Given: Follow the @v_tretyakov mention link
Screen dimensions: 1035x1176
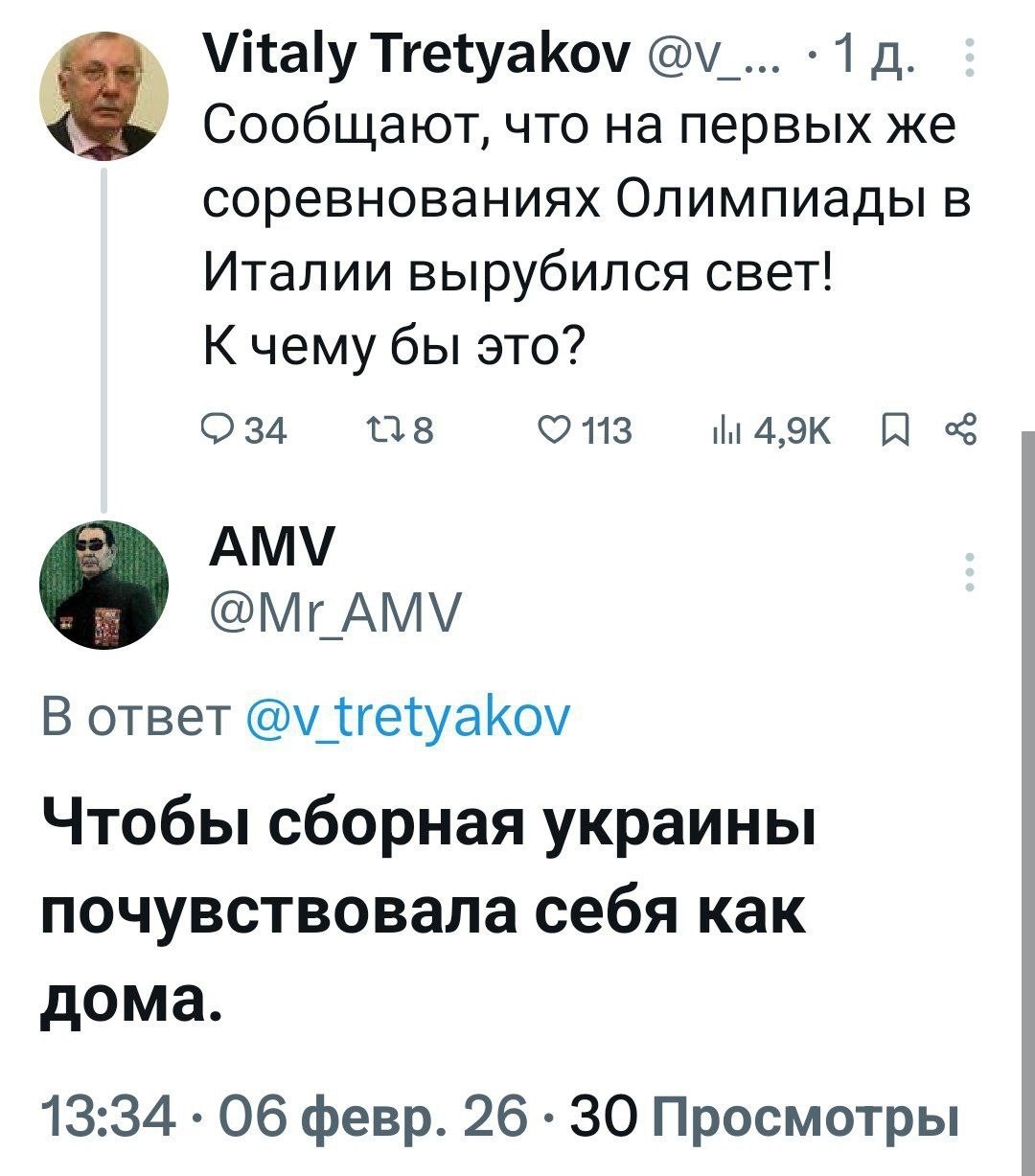Looking at the screenshot, I should tap(407, 716).
